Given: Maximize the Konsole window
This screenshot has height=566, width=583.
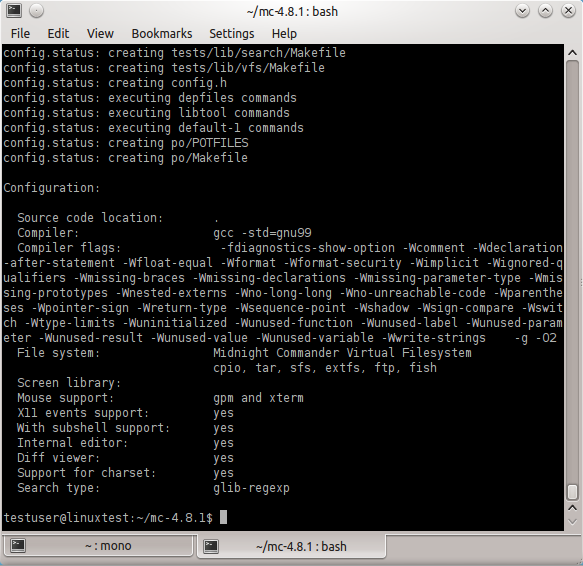Looking at the screenshot, I should [x=545, y=11].
